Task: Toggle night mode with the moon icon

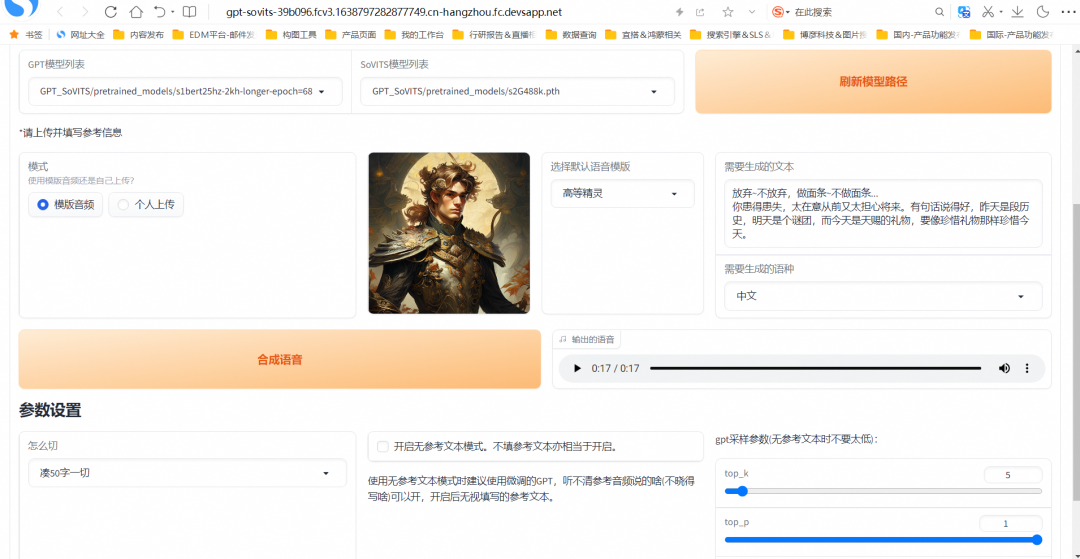Action: 1042,12
